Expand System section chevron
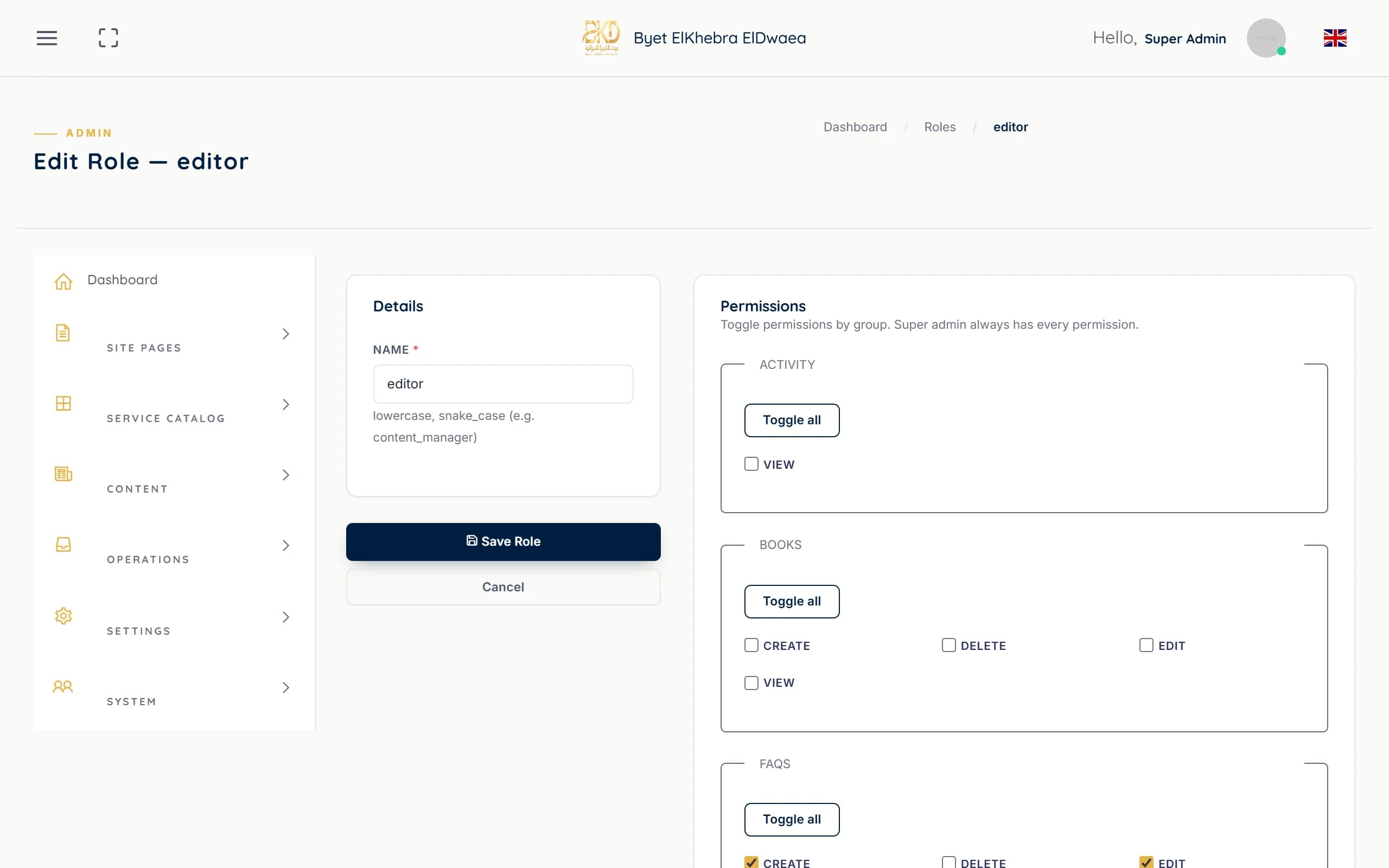This screenshot has height=868, width=1389. (x=286, y=688)
